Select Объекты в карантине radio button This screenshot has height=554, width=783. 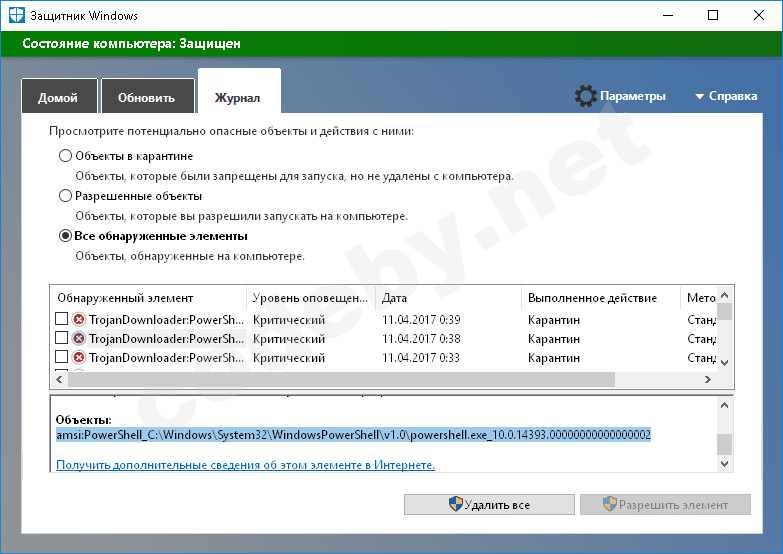(65, 156)
